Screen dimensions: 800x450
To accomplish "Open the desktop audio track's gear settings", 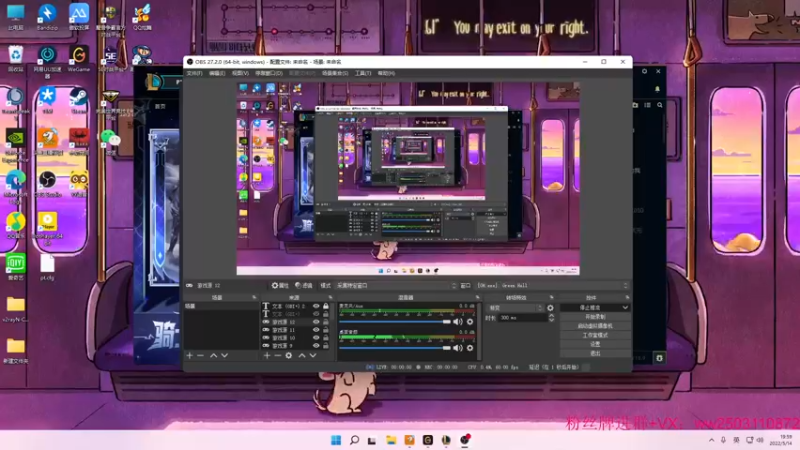I will pos(470,348).
